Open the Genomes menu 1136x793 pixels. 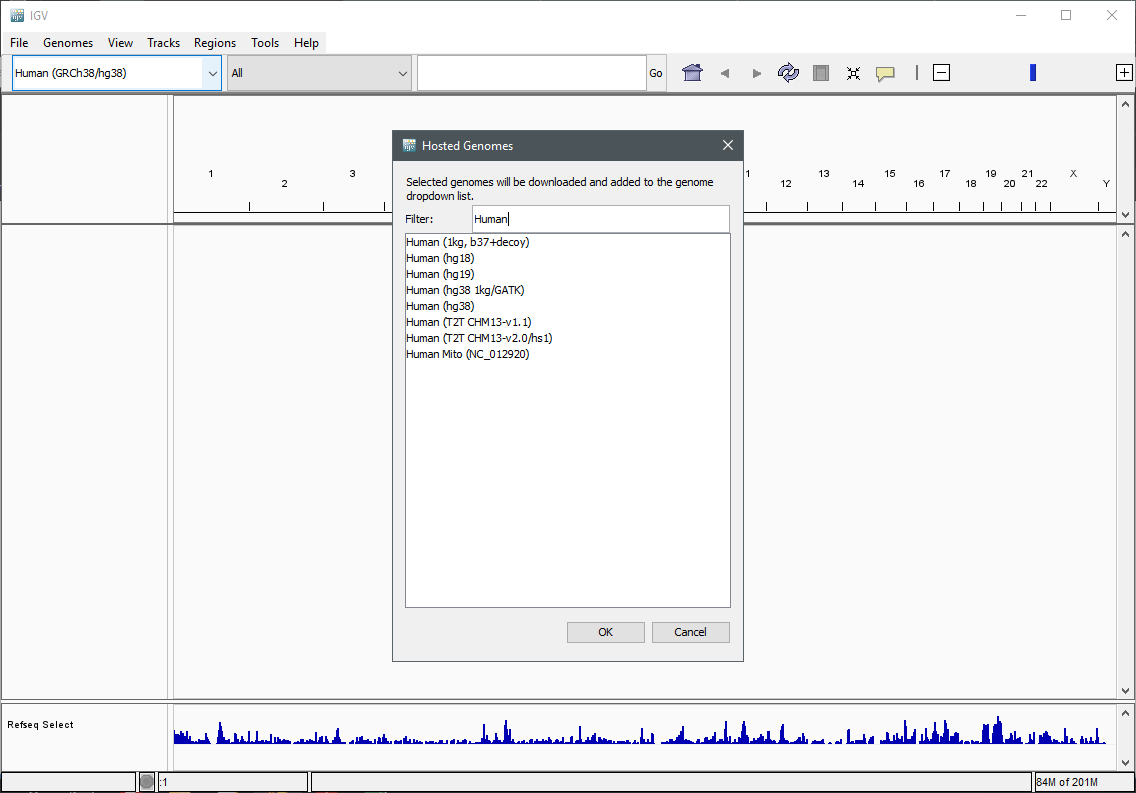[68, 43]
